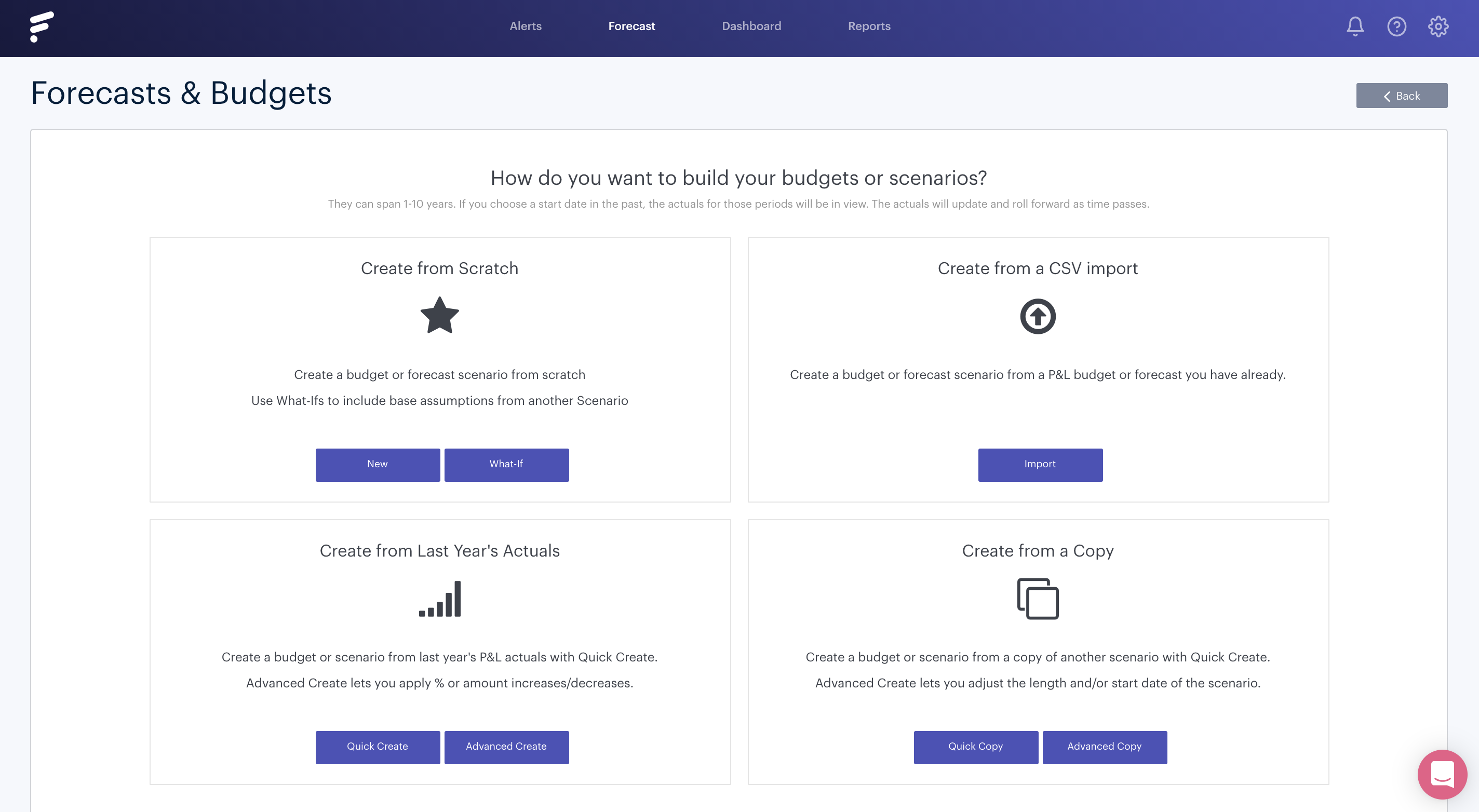Open the settings gear icon

1438,26
